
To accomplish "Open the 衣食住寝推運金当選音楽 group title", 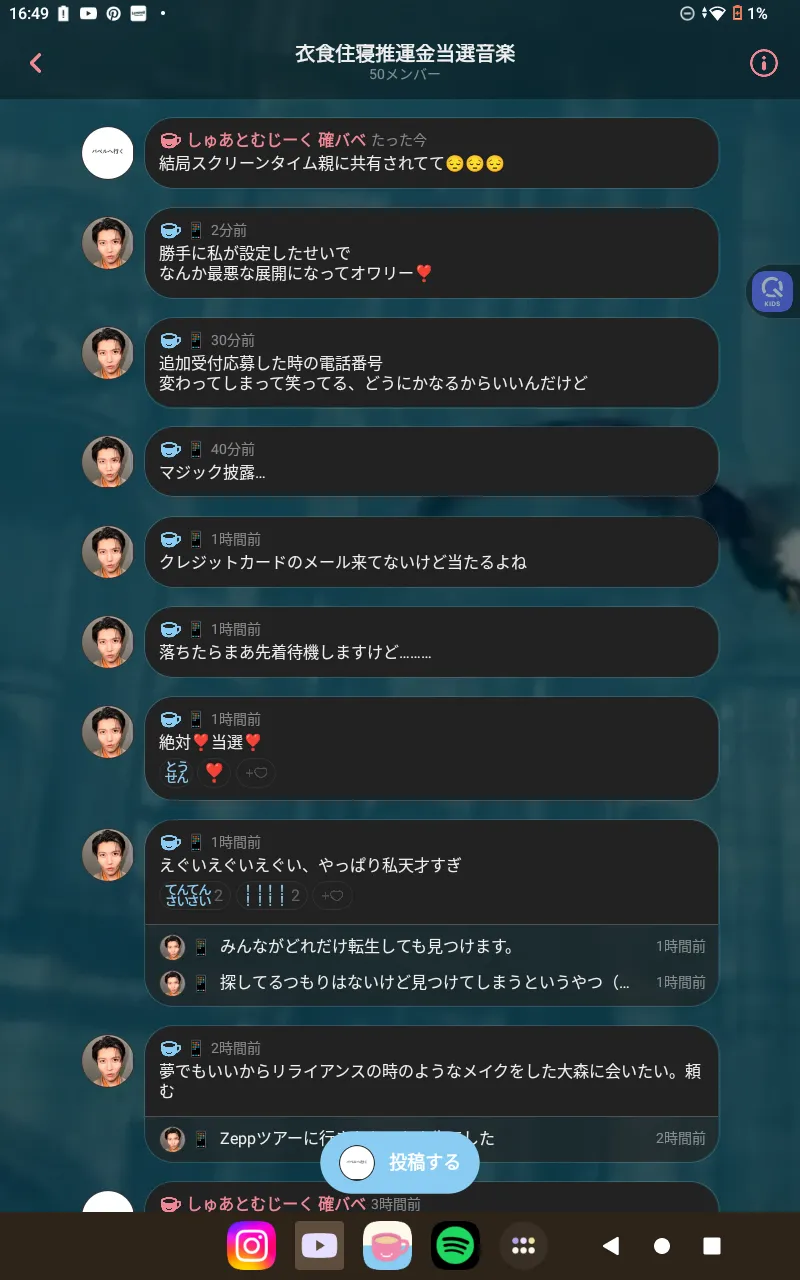I will pos(405,54).
